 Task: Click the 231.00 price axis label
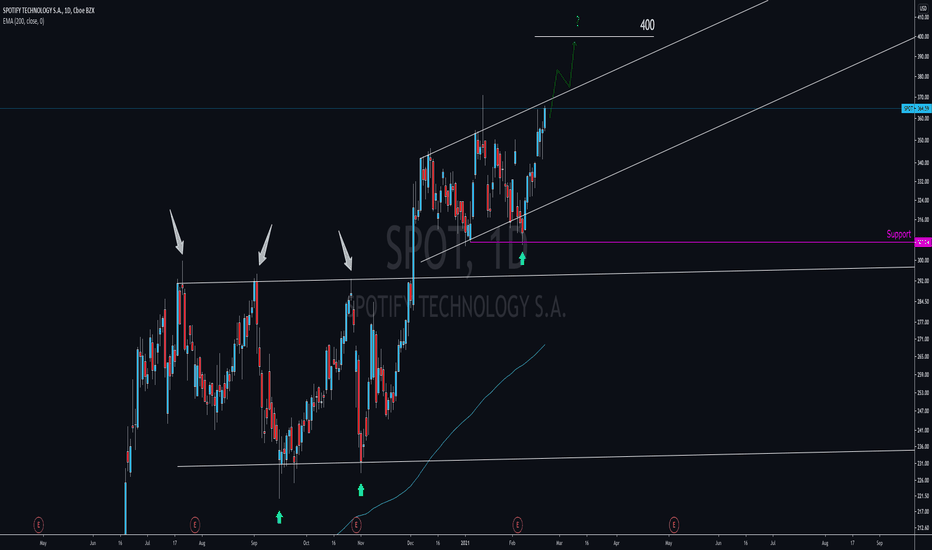[x=923, y=463]
